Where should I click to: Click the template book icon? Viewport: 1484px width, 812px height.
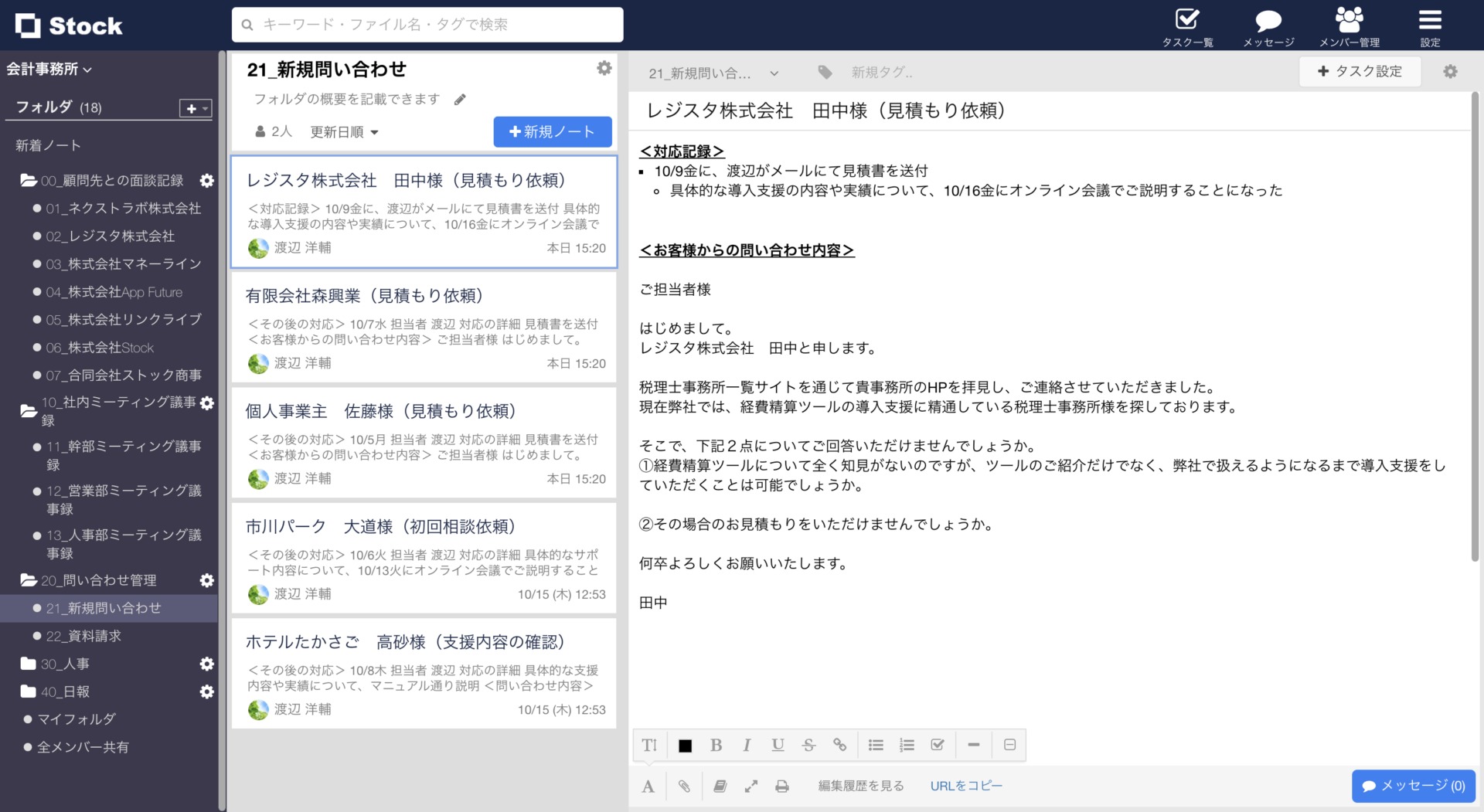(720, 787)
